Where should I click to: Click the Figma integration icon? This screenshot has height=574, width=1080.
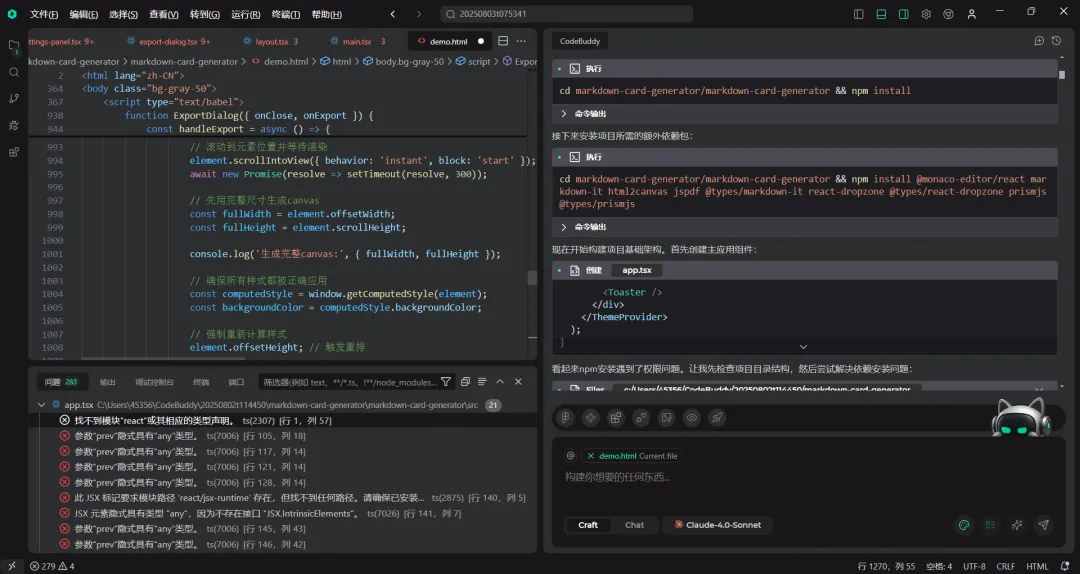click(x=565, y=418)
